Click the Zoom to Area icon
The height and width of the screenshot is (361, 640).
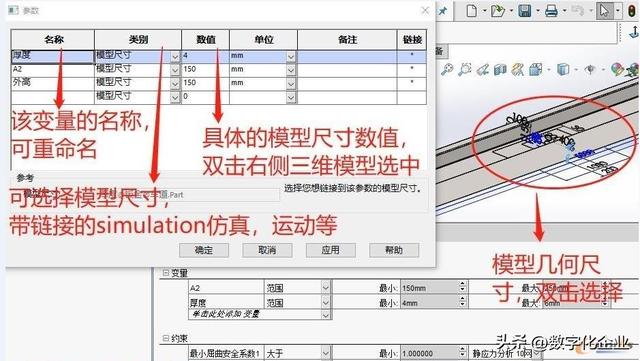point(464,70)
